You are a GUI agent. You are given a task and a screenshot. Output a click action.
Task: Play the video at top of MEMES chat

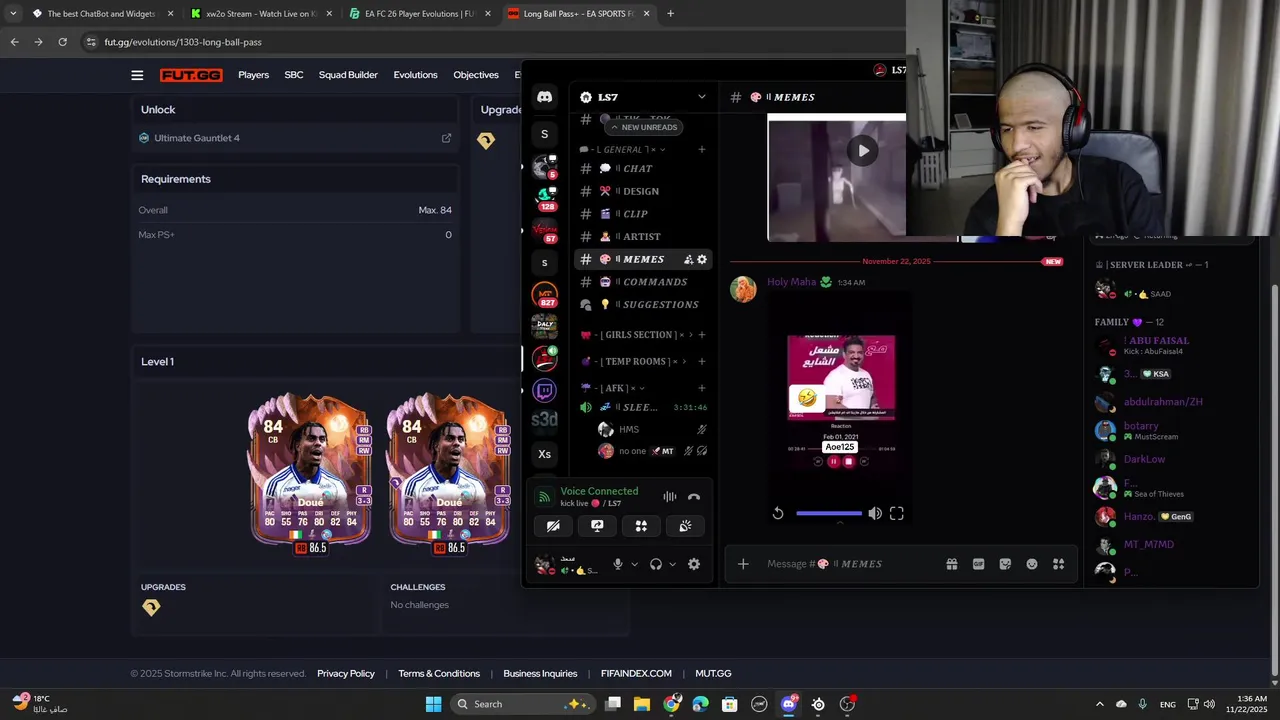pos(862,150)
